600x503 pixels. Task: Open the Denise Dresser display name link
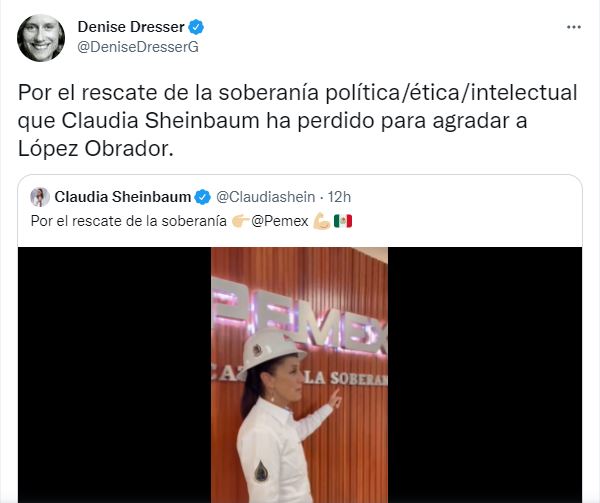(131, 27)
